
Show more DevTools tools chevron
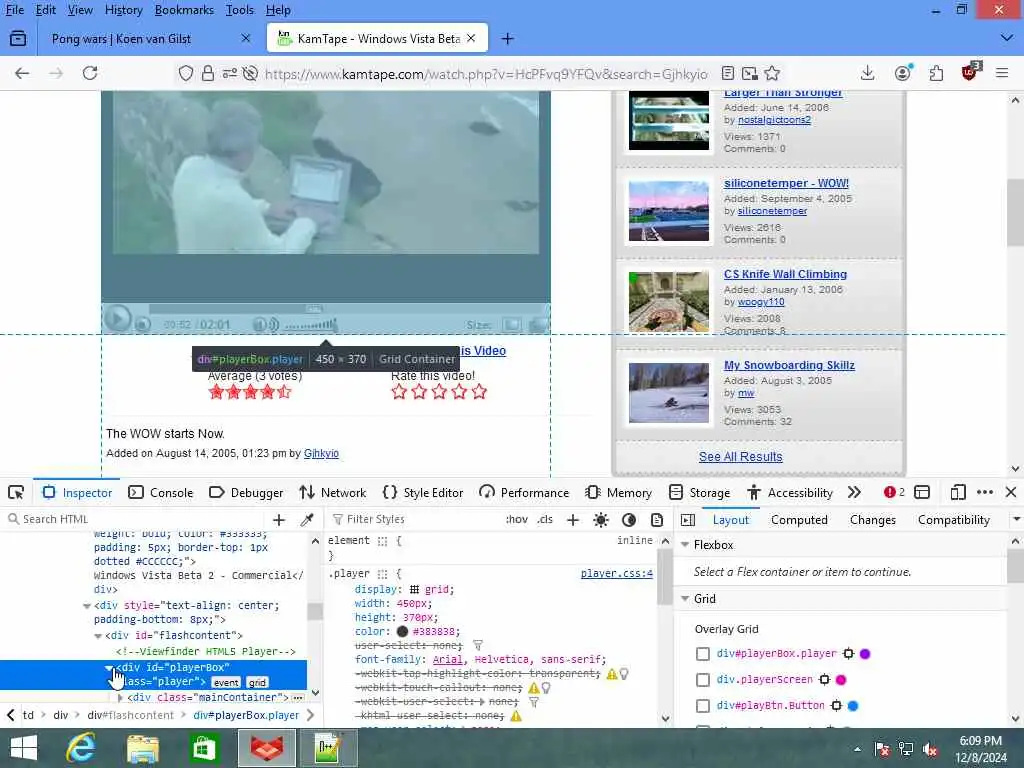tap(854, 492)
